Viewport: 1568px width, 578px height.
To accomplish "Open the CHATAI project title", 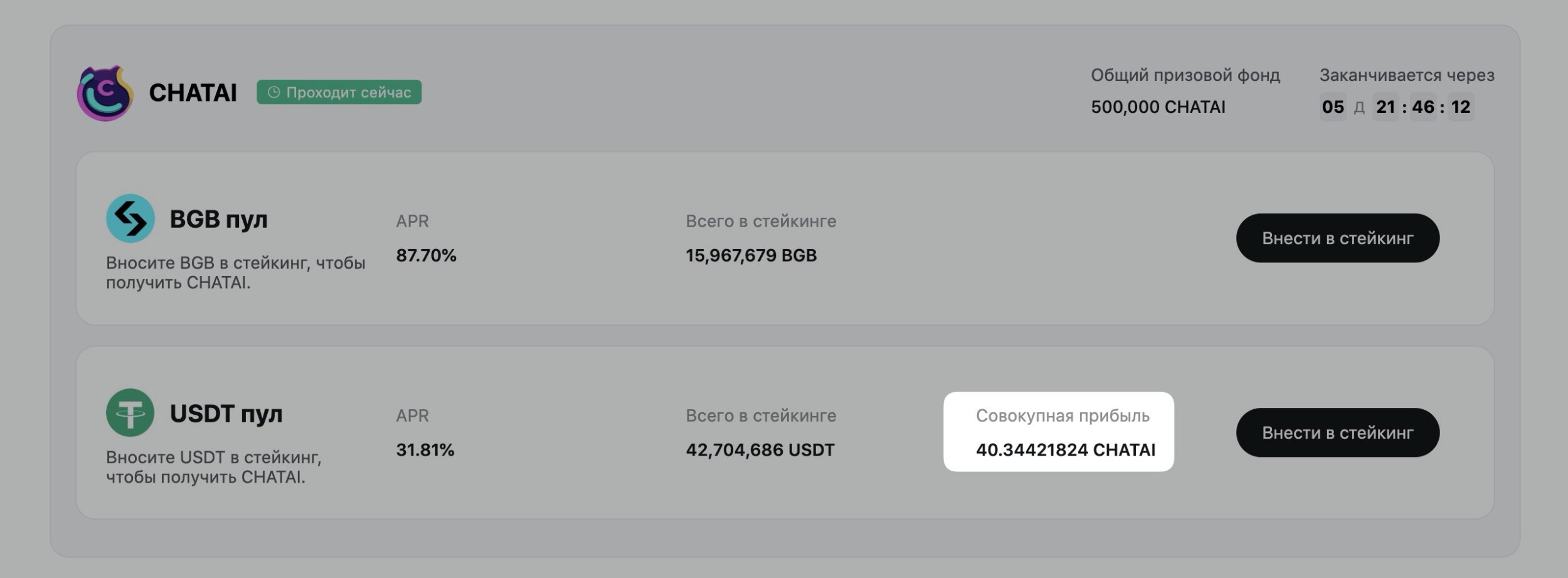I will (x=193, y=93).
